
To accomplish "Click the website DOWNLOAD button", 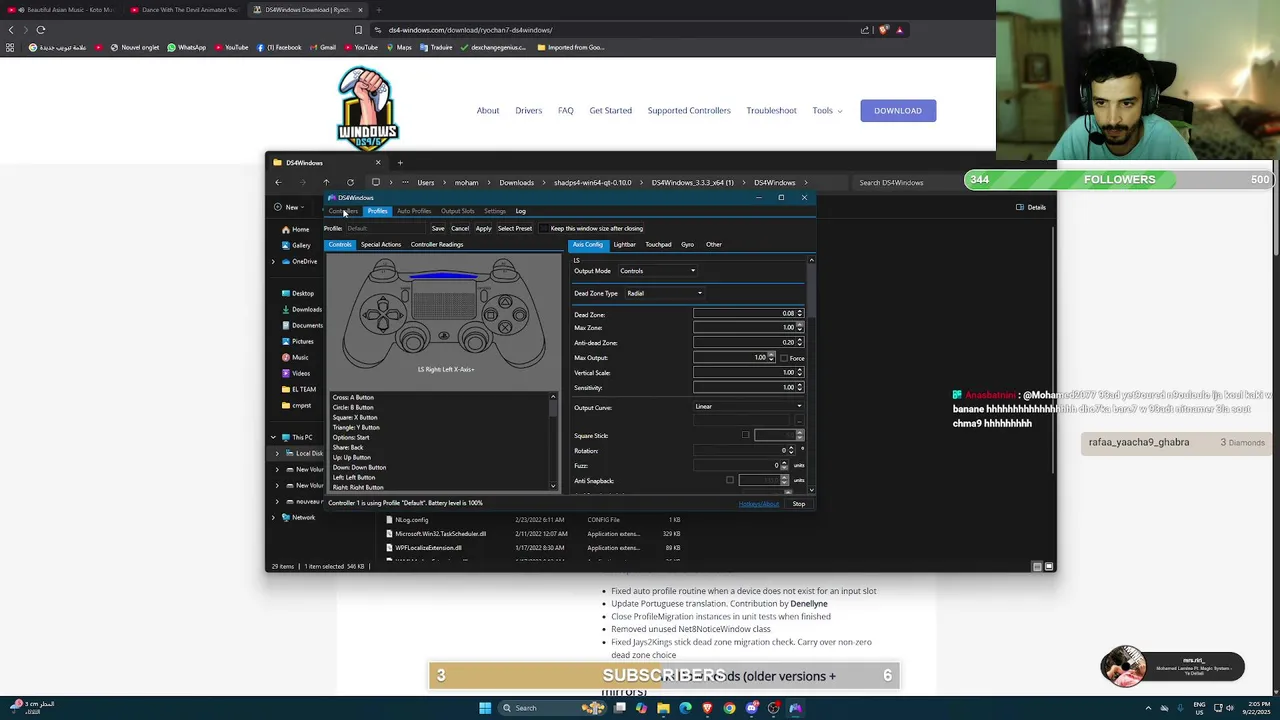I will coord(898,111).
